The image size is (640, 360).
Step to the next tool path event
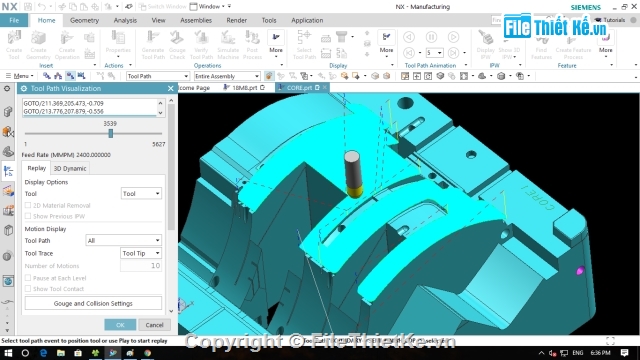point(453,53)
